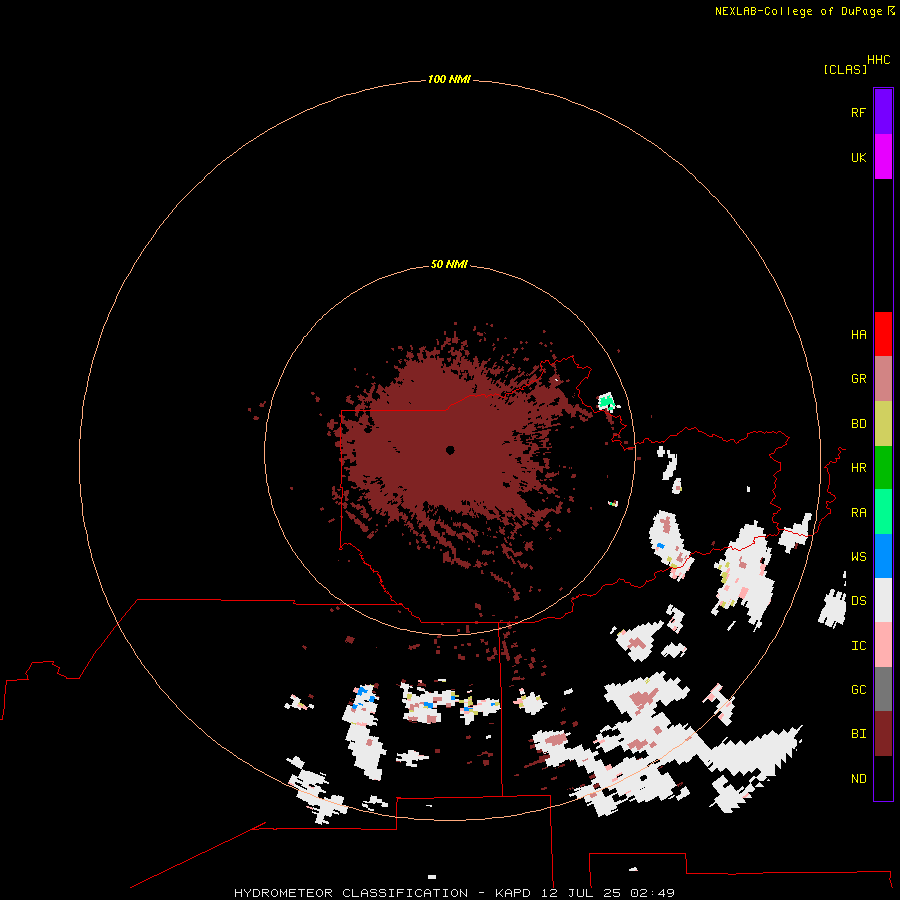Click the IC light pink swatch
The image size is (900, 900).
tap(883, 645)
